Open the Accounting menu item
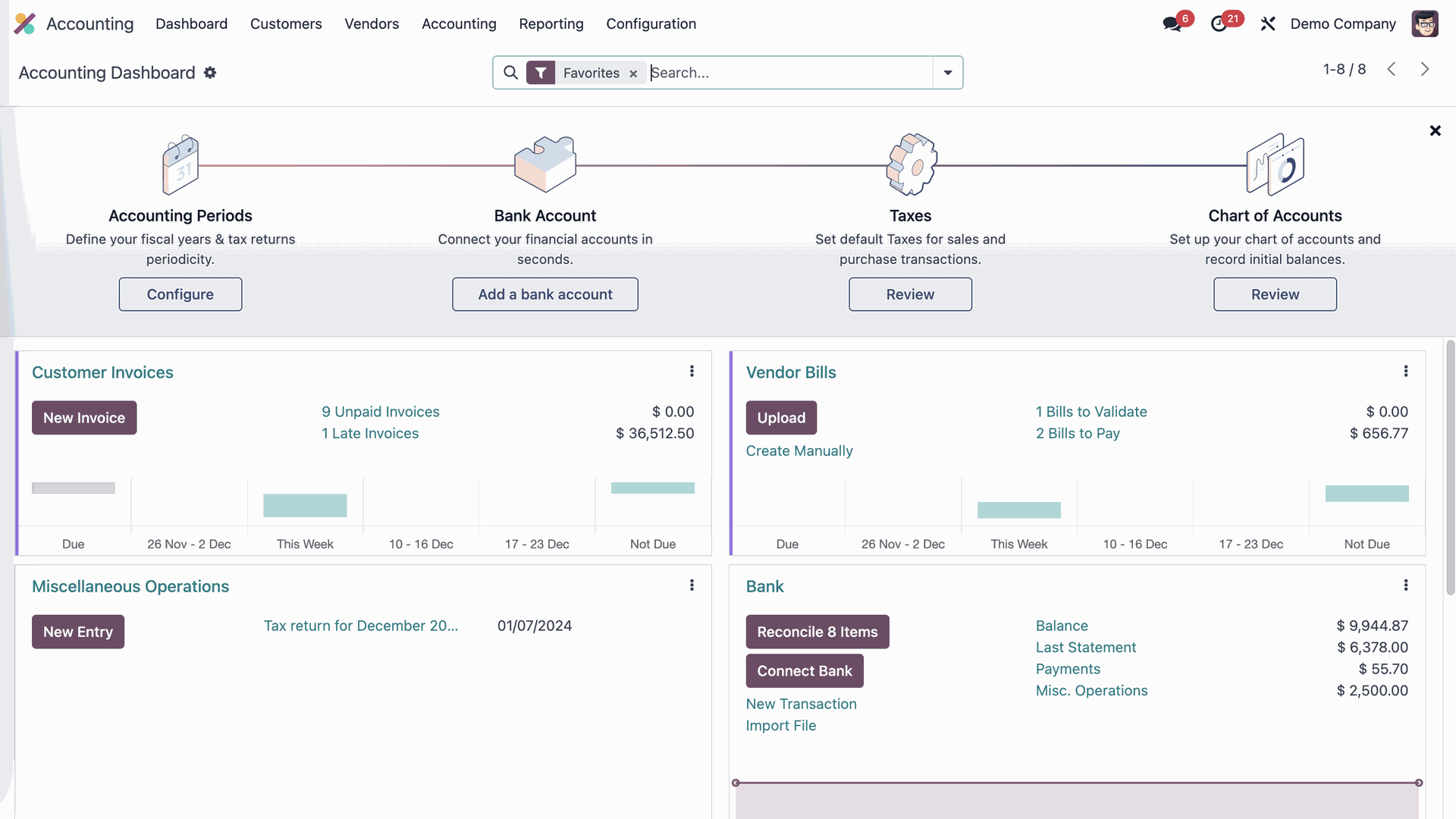Viewport: 1456px width, 819px height. pyautogui.click(x=459, y=24)
